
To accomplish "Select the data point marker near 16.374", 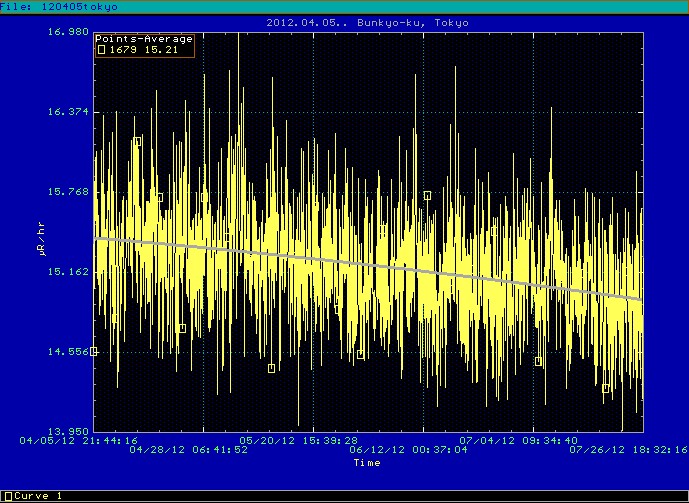I will click(137, 142).
